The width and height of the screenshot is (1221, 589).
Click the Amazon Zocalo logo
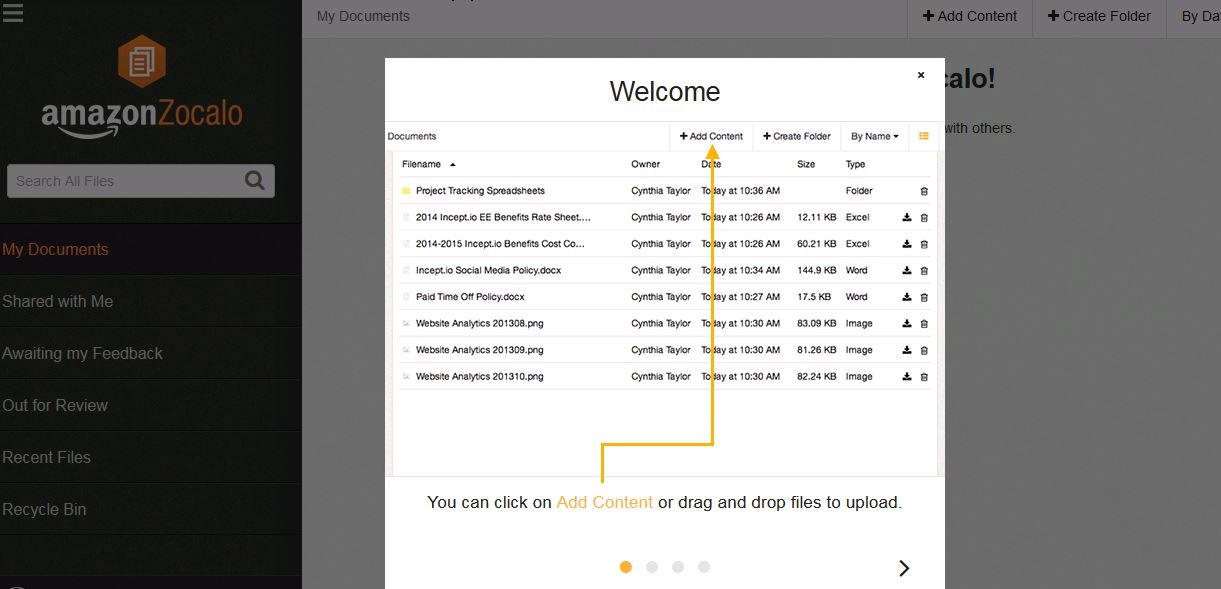pyautogui.click(x=141, y=88)
